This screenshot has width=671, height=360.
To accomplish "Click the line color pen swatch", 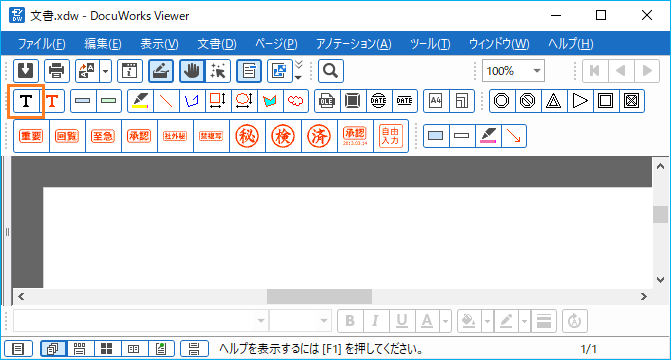I will [x=506, y=321].
